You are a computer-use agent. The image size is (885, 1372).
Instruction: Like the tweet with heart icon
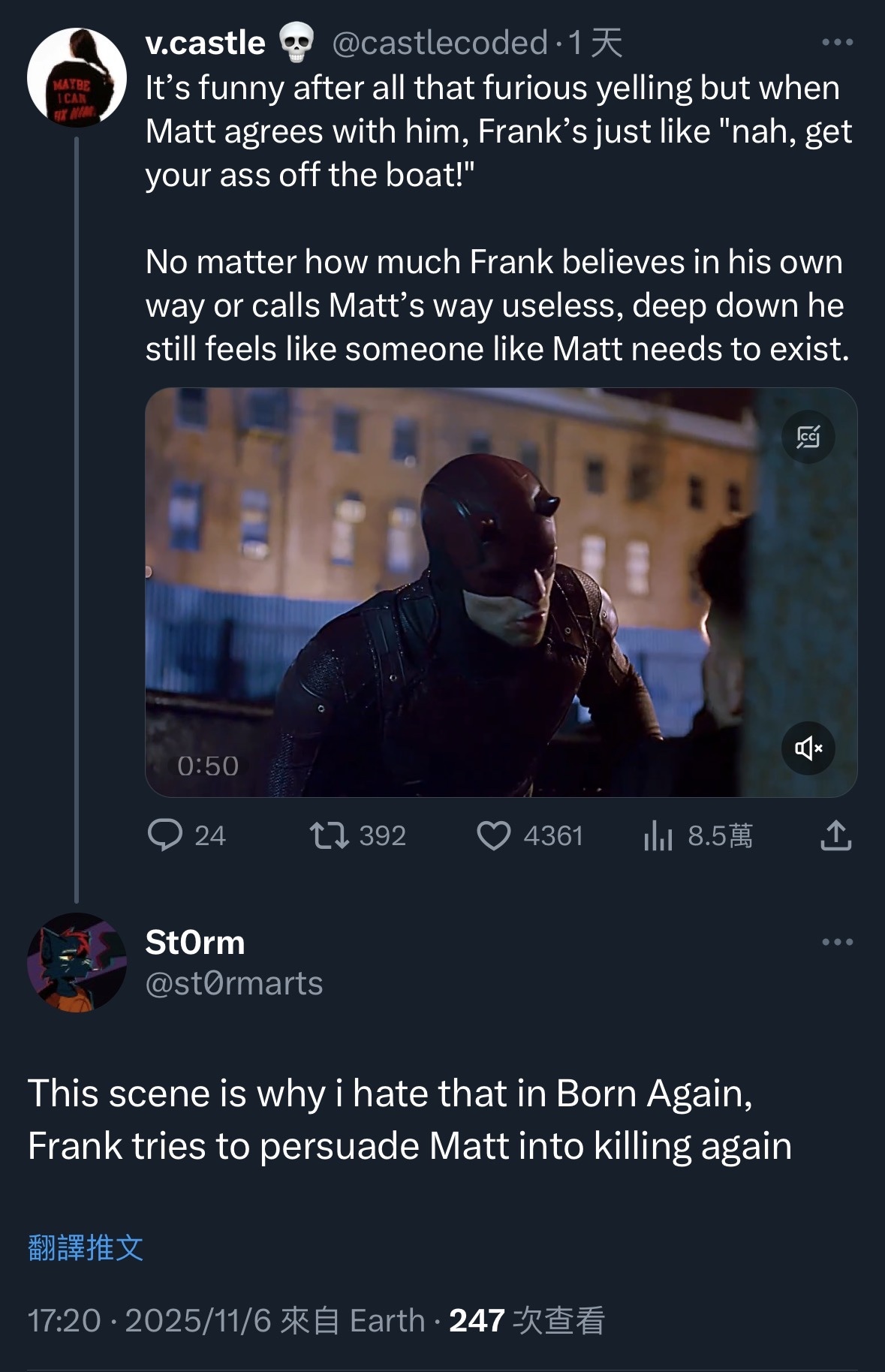493,835
